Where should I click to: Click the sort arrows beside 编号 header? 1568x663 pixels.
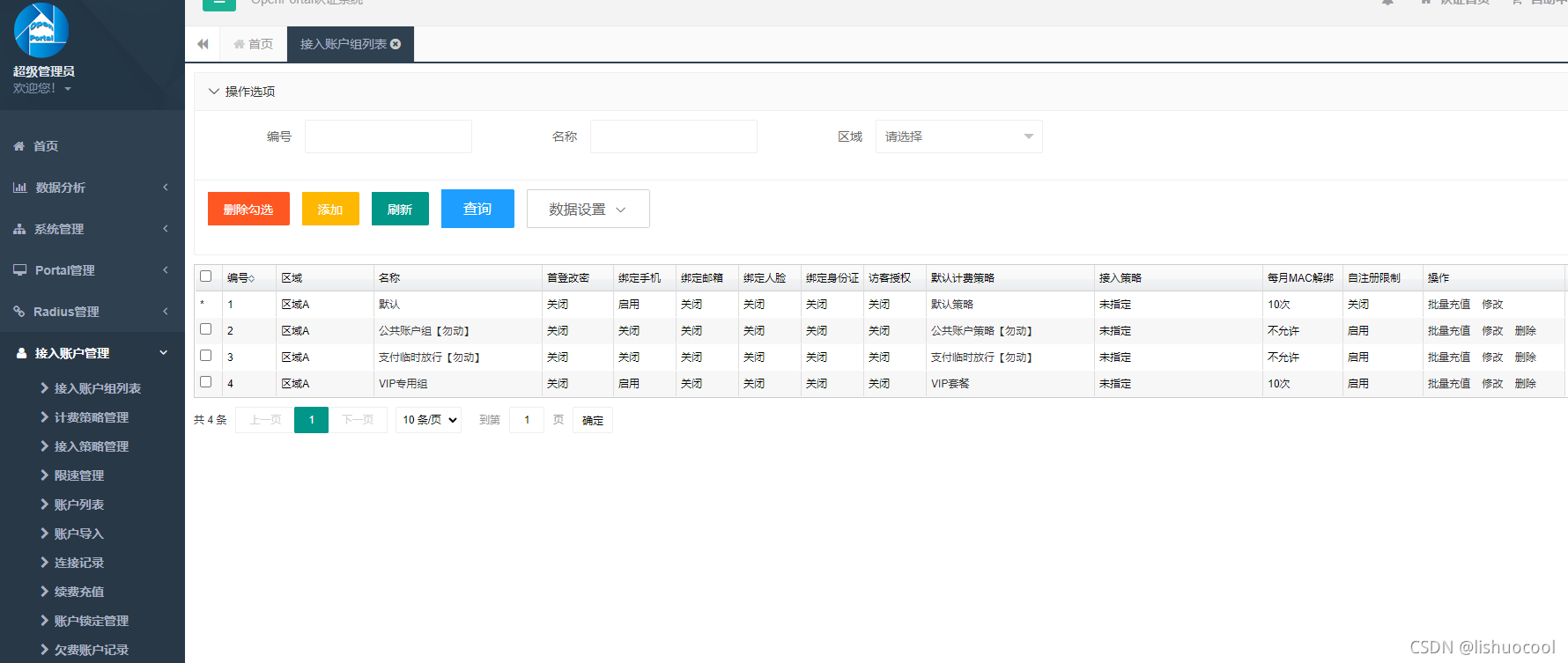tap(252, 278)
